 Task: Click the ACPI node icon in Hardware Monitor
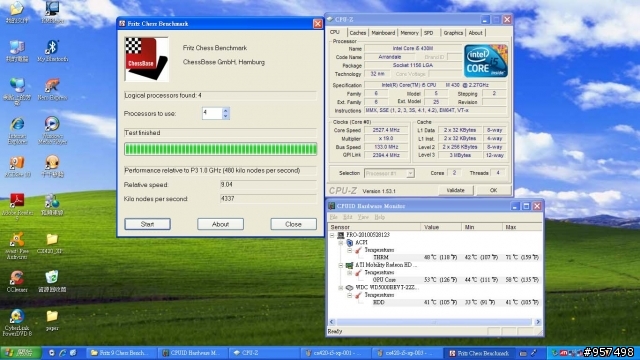(x=350, y=242)
